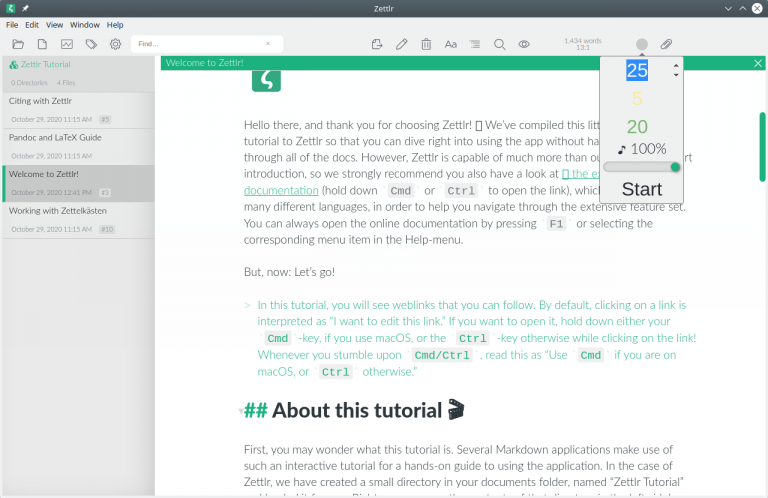
Task: Click the short break value 5
Action: (x=637, y=99)
